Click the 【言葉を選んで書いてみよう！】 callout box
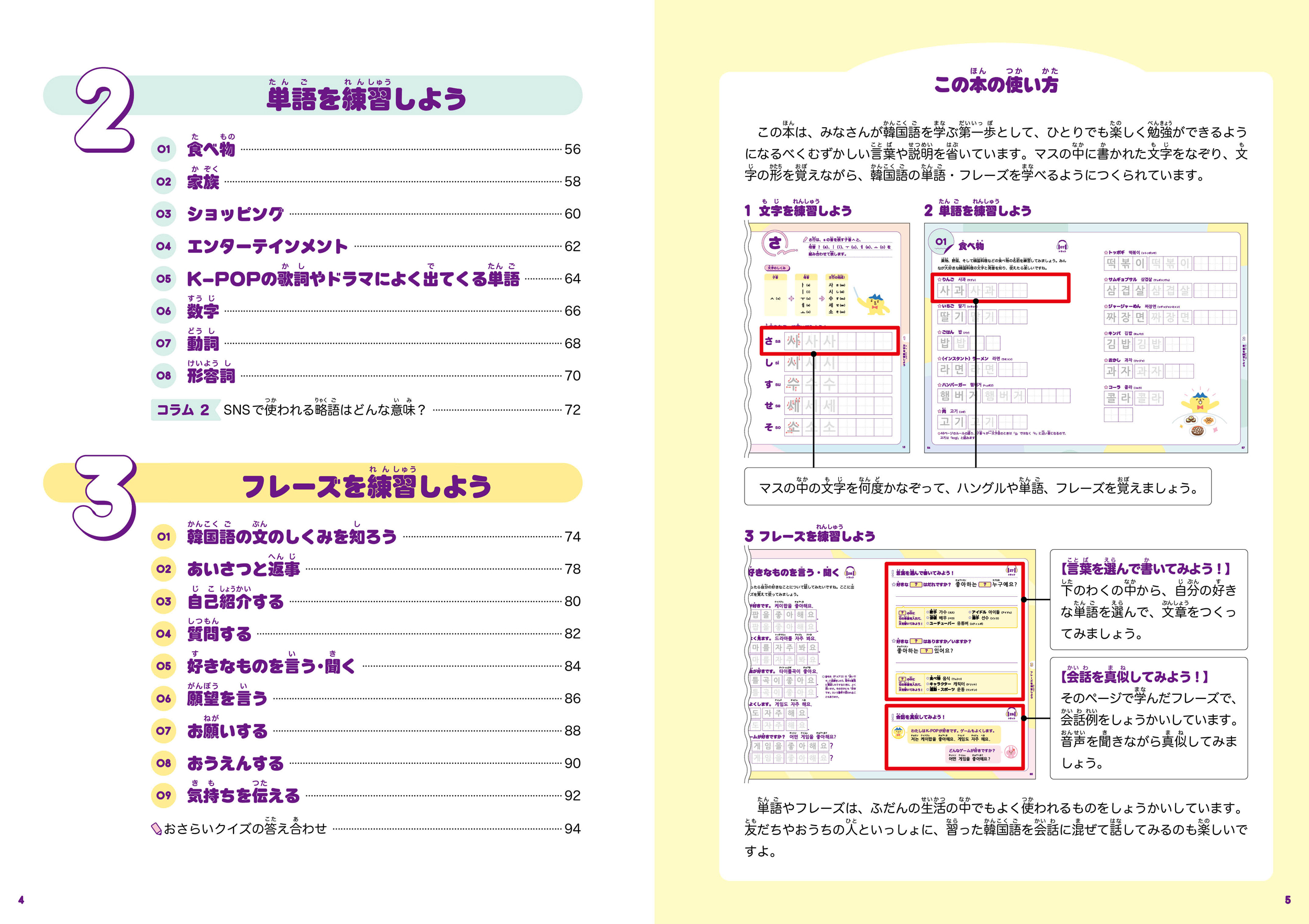Image resolution: width=1309 pixels, height=924 pixels. pyautogui.click(x=1149, y=599)
